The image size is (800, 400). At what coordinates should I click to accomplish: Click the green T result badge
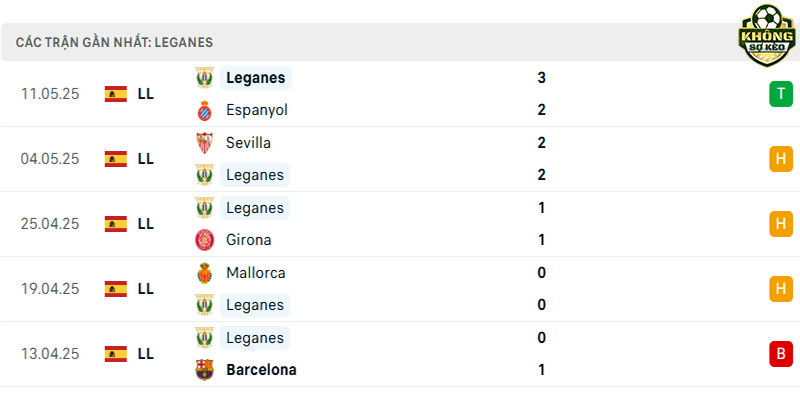pos(781,94)
